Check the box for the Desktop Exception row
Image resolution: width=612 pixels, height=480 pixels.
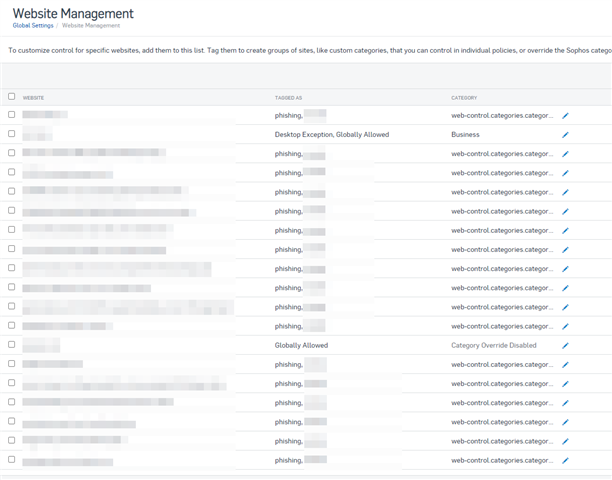pyautogui.click(x=12, y=133)
